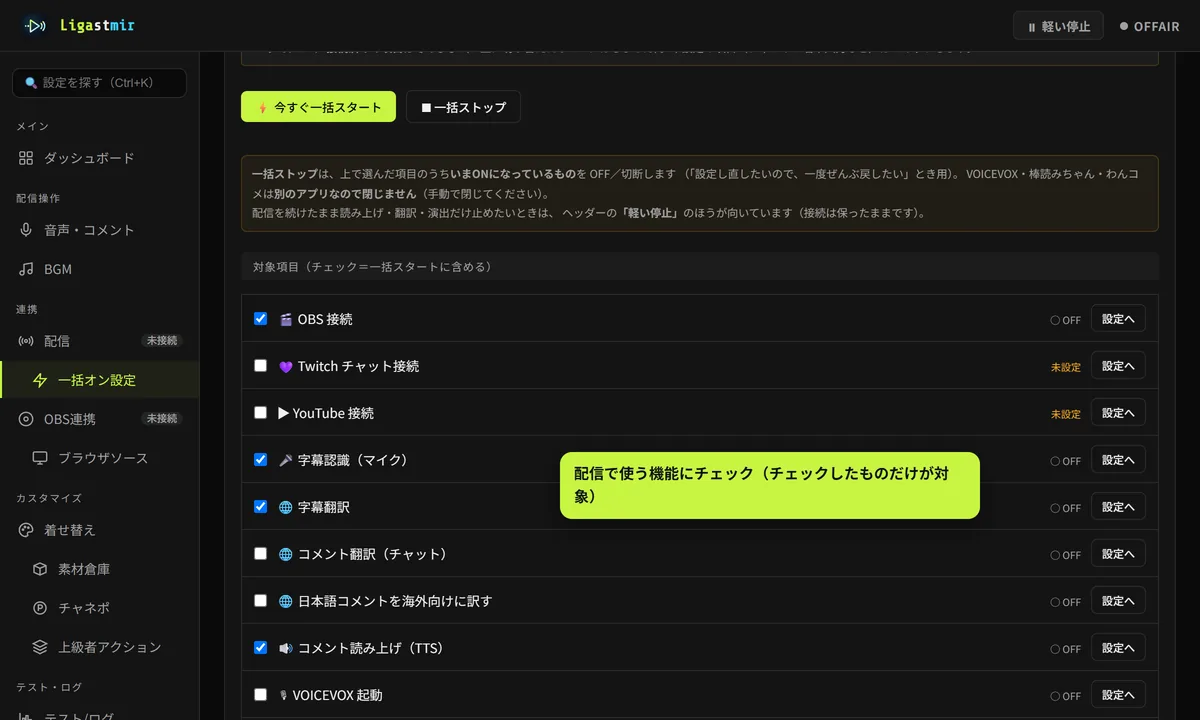Click the 未接続 badge beside 配信
Viewport: 1200px width, 720px height.
click(162, 341)
